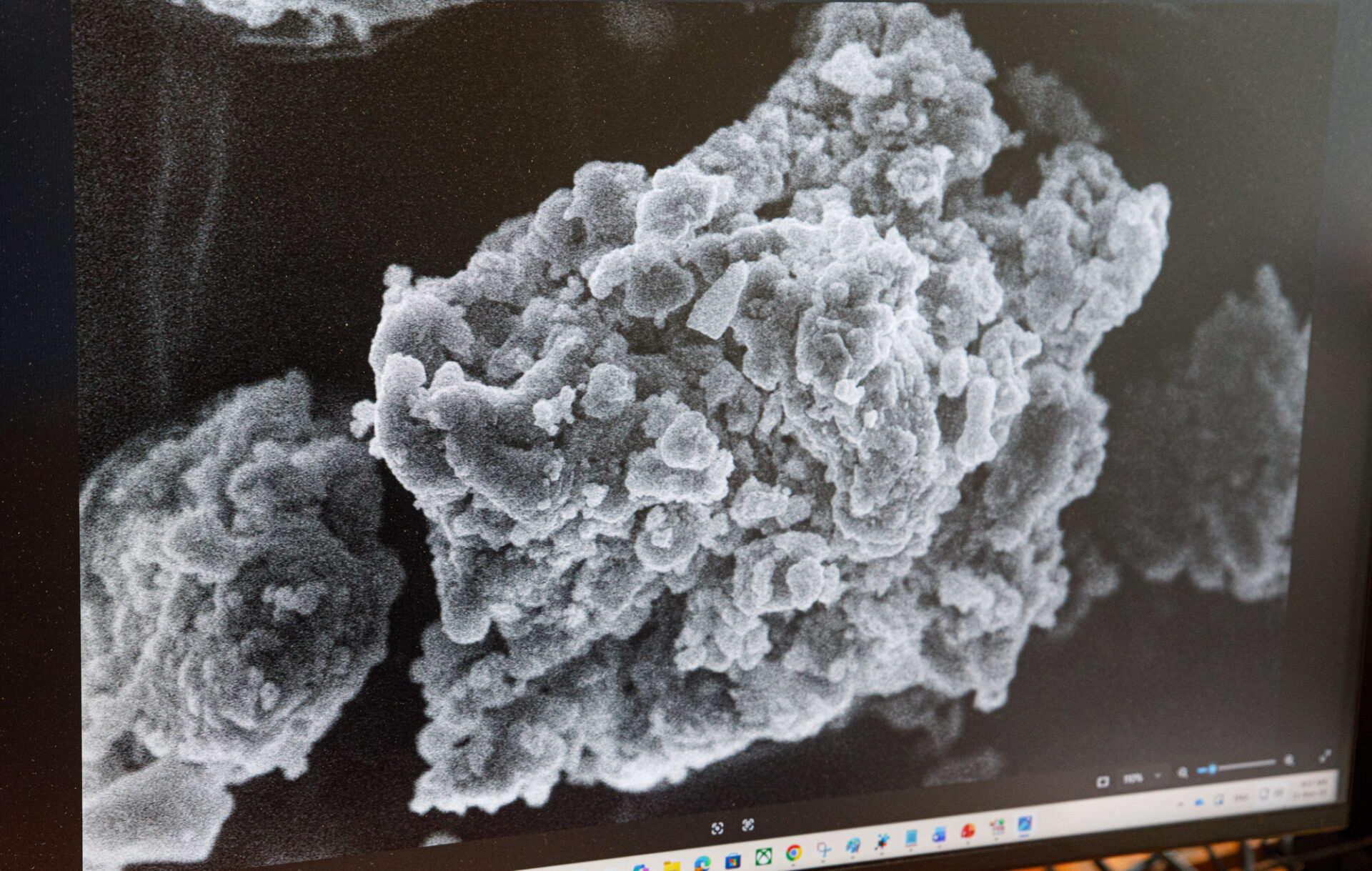The width and height of the screenshot is (1372, 871).
Task: Click the zoom-in magnifier icon in the viewer
Action: (x=1288, y=760)
